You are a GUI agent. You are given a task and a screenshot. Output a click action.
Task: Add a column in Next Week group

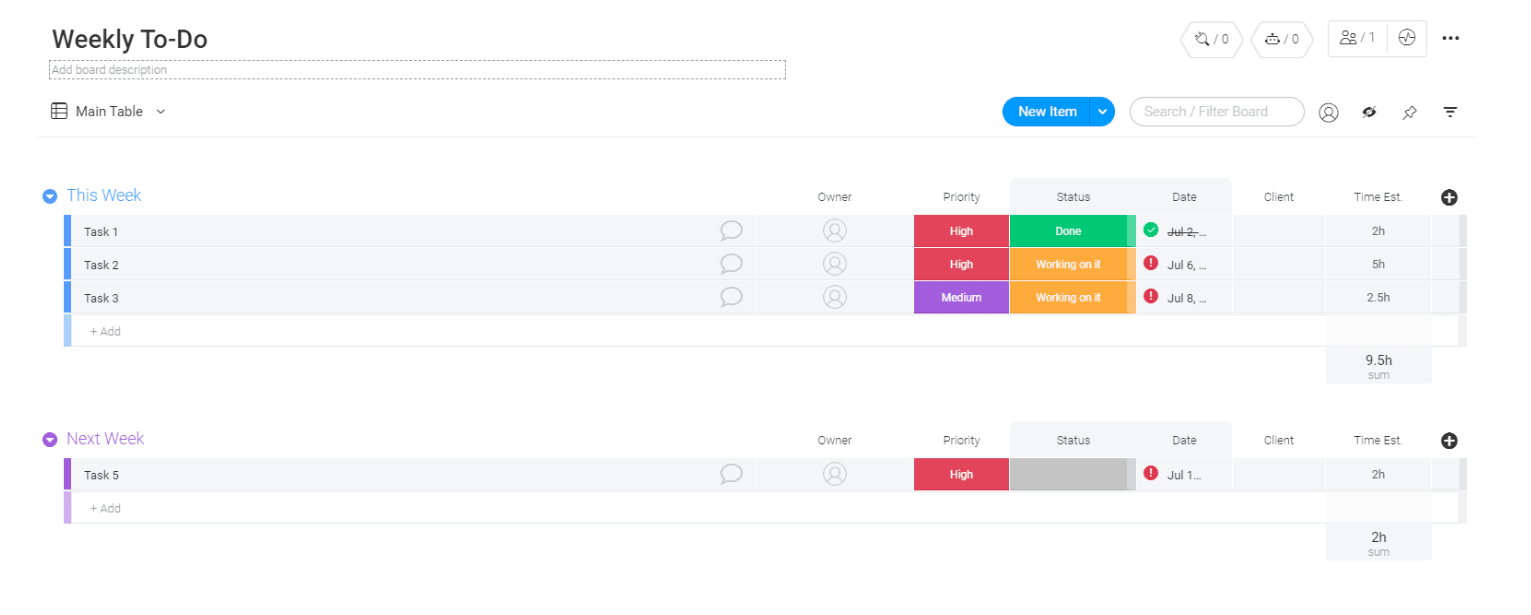[x=1449, y=440]
